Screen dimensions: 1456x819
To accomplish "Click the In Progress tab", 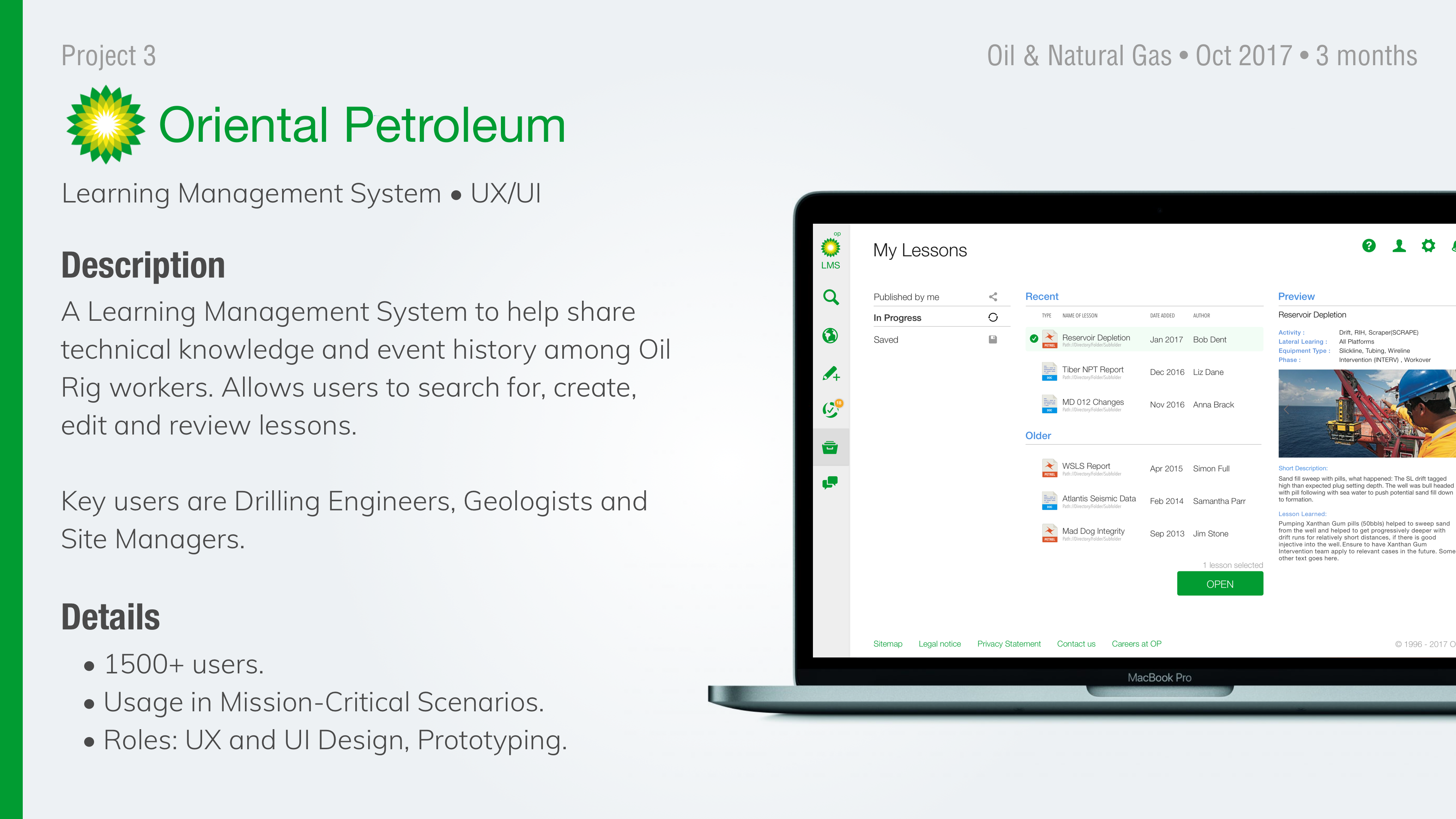I will pos(897,318).
